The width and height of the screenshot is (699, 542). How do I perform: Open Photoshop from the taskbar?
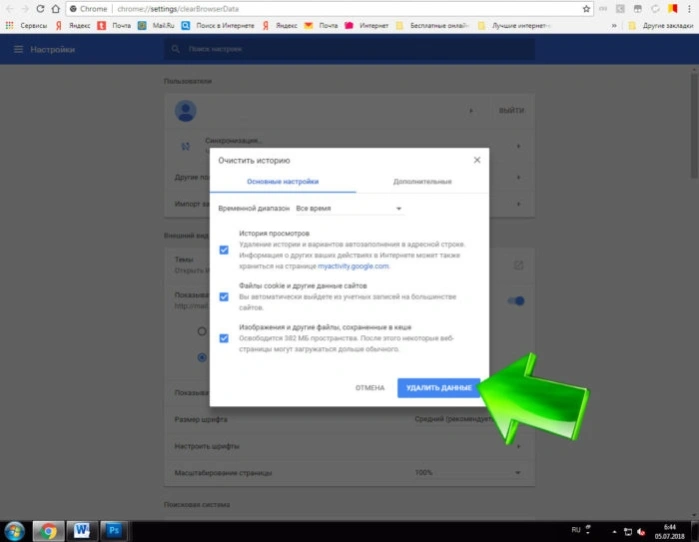[x=114, y=531]
